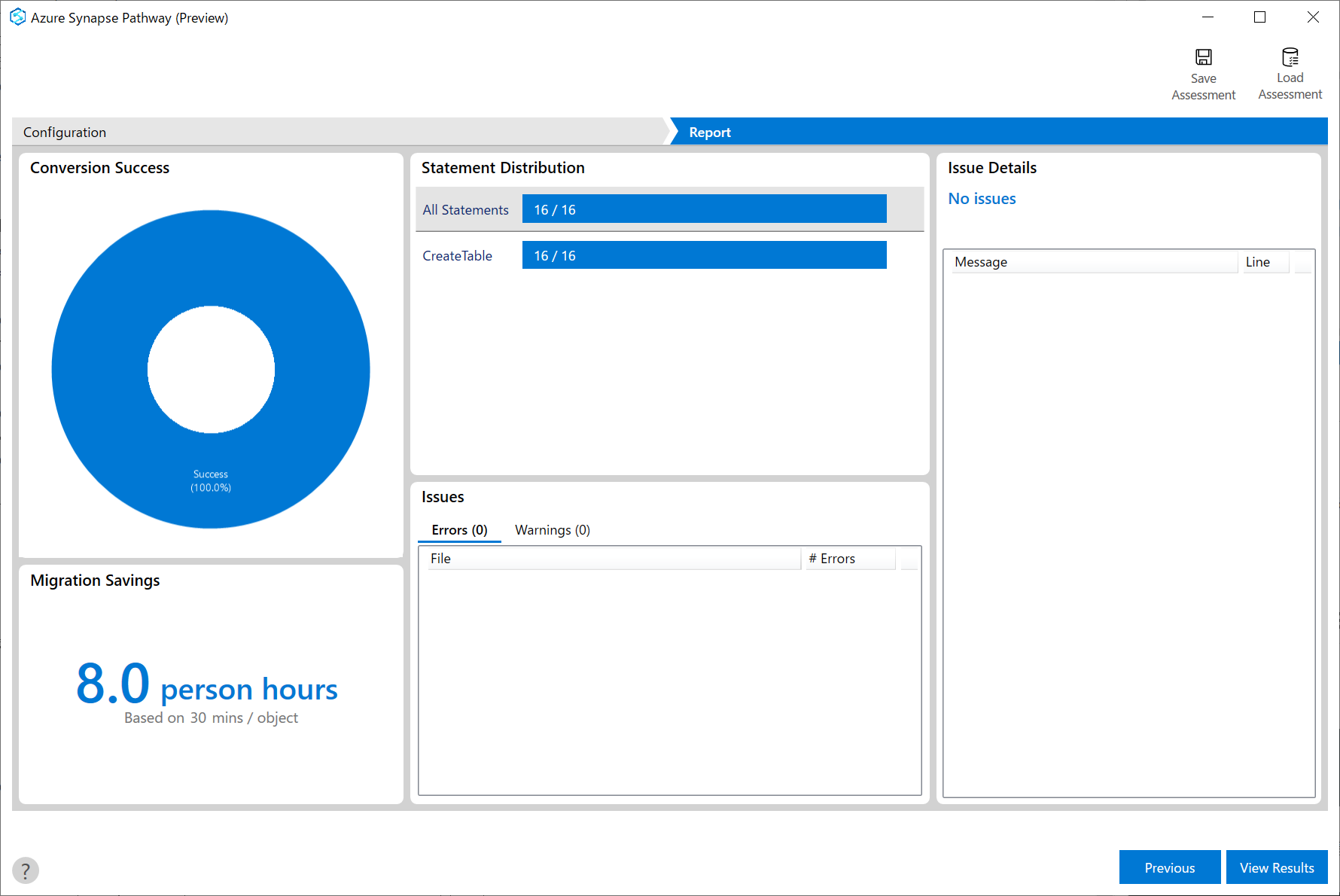Screen dimensions: 1340x896
Task: Click the Save Assessment floppy disk icon
Action: coord(1204,57)
